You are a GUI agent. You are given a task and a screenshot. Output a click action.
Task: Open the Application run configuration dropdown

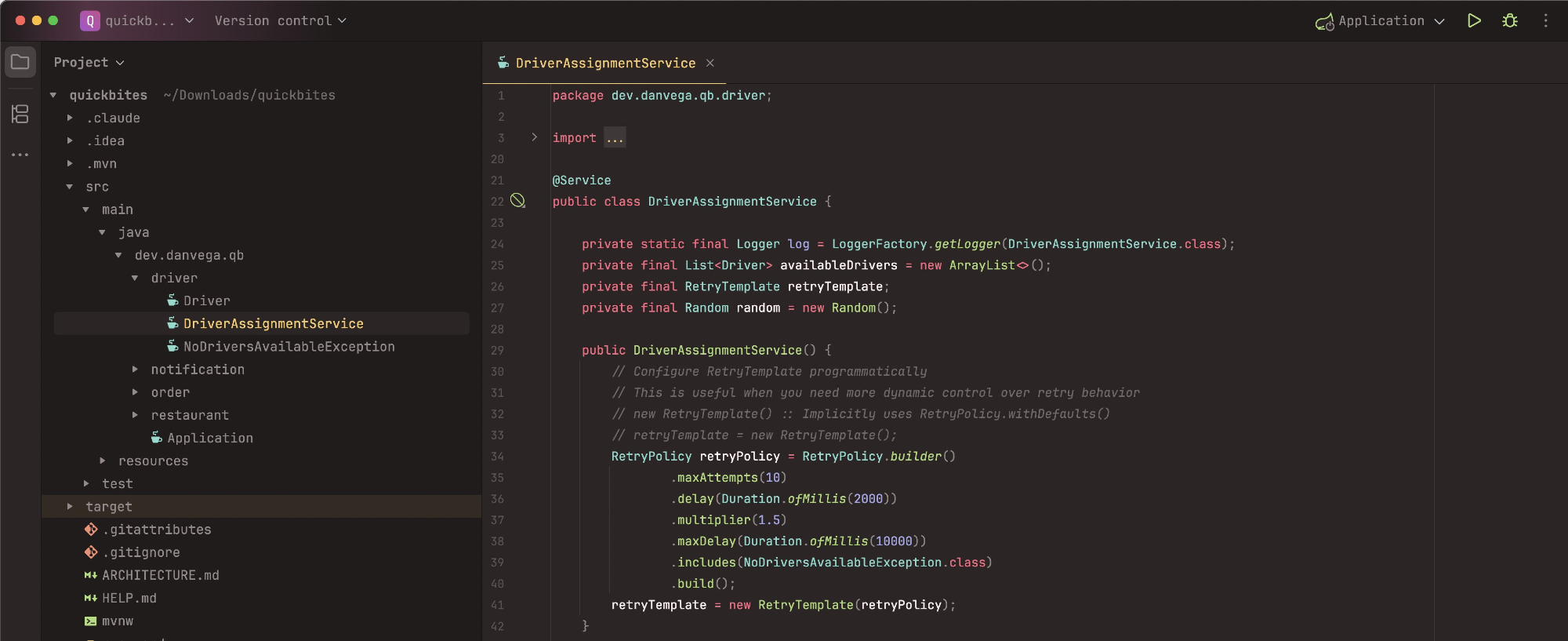pos(1380,21)
